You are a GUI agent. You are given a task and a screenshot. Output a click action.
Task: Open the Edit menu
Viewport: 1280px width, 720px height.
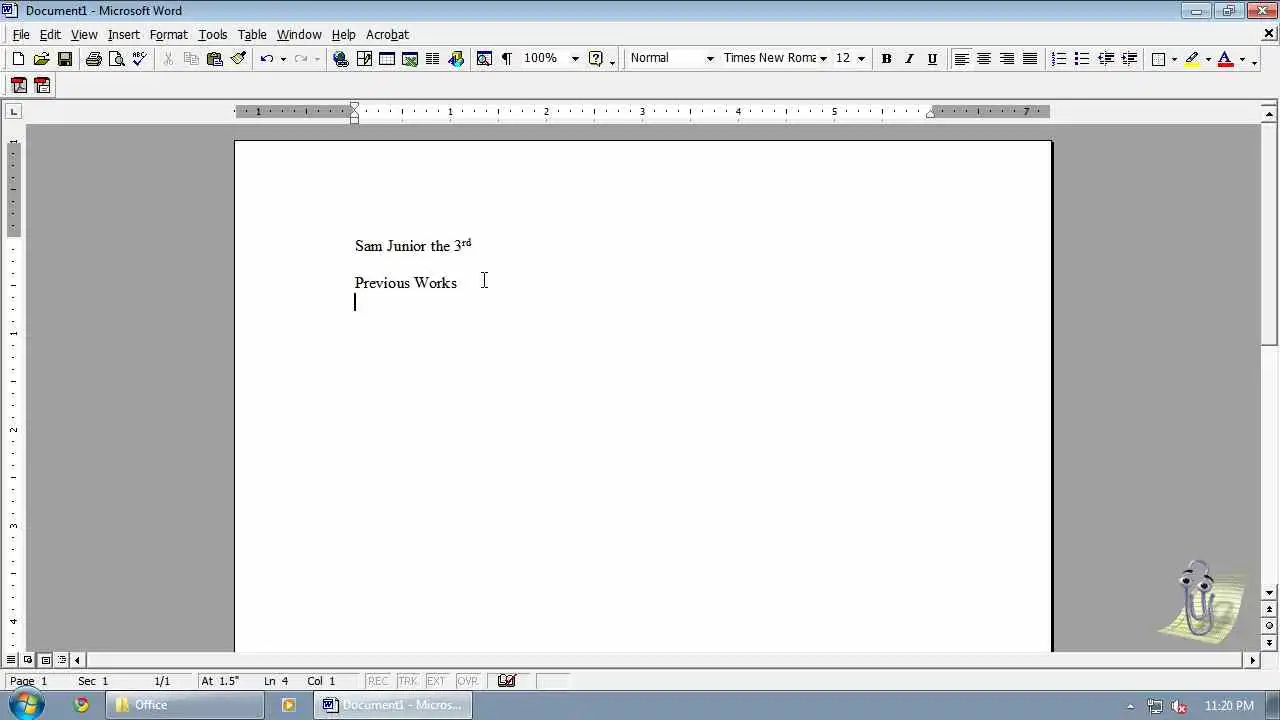[x=50, y=34]
